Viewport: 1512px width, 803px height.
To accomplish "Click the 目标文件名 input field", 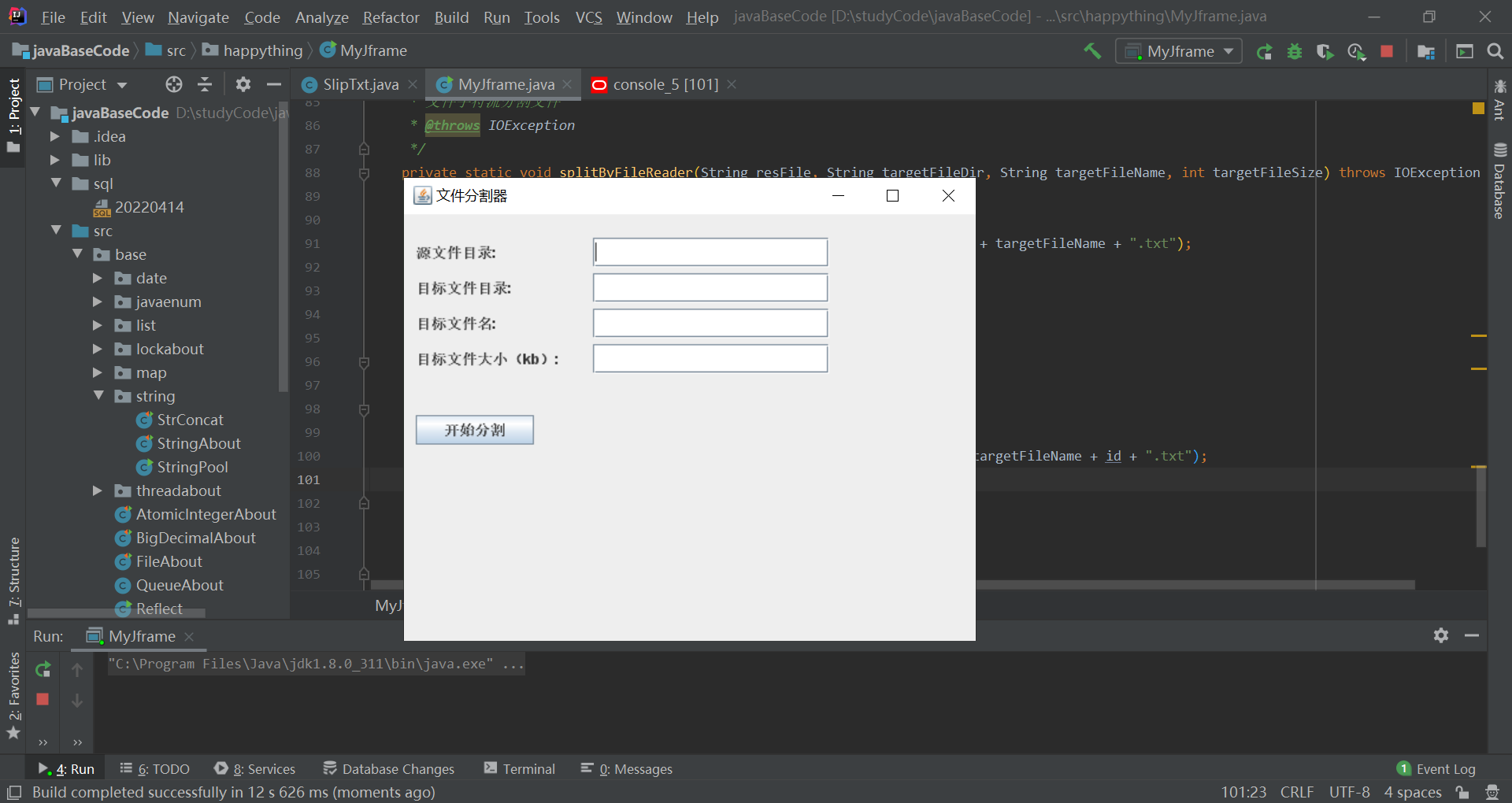I will [x=710, y=323].
